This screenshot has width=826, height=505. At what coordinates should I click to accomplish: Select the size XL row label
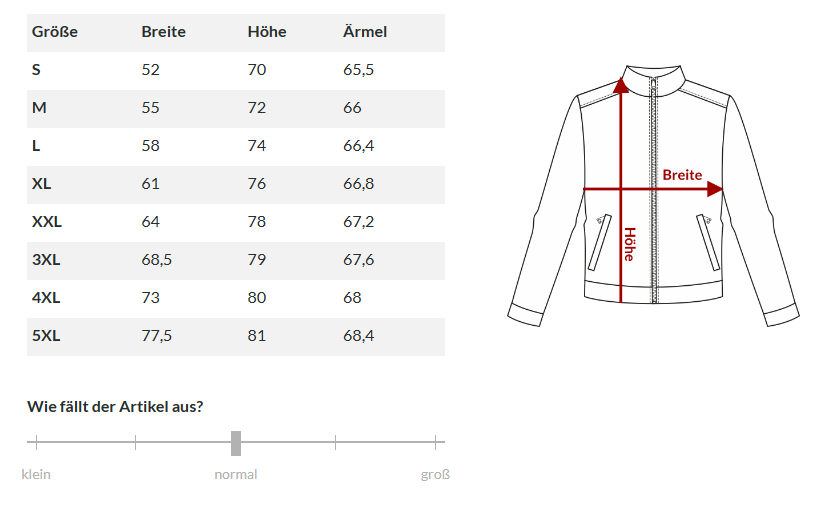[42, 184]
